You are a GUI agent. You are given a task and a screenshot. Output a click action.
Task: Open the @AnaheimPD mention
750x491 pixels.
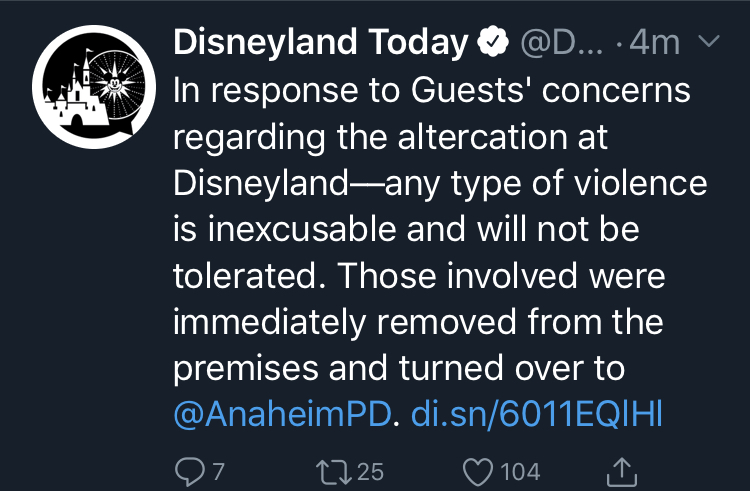[282, 414]
